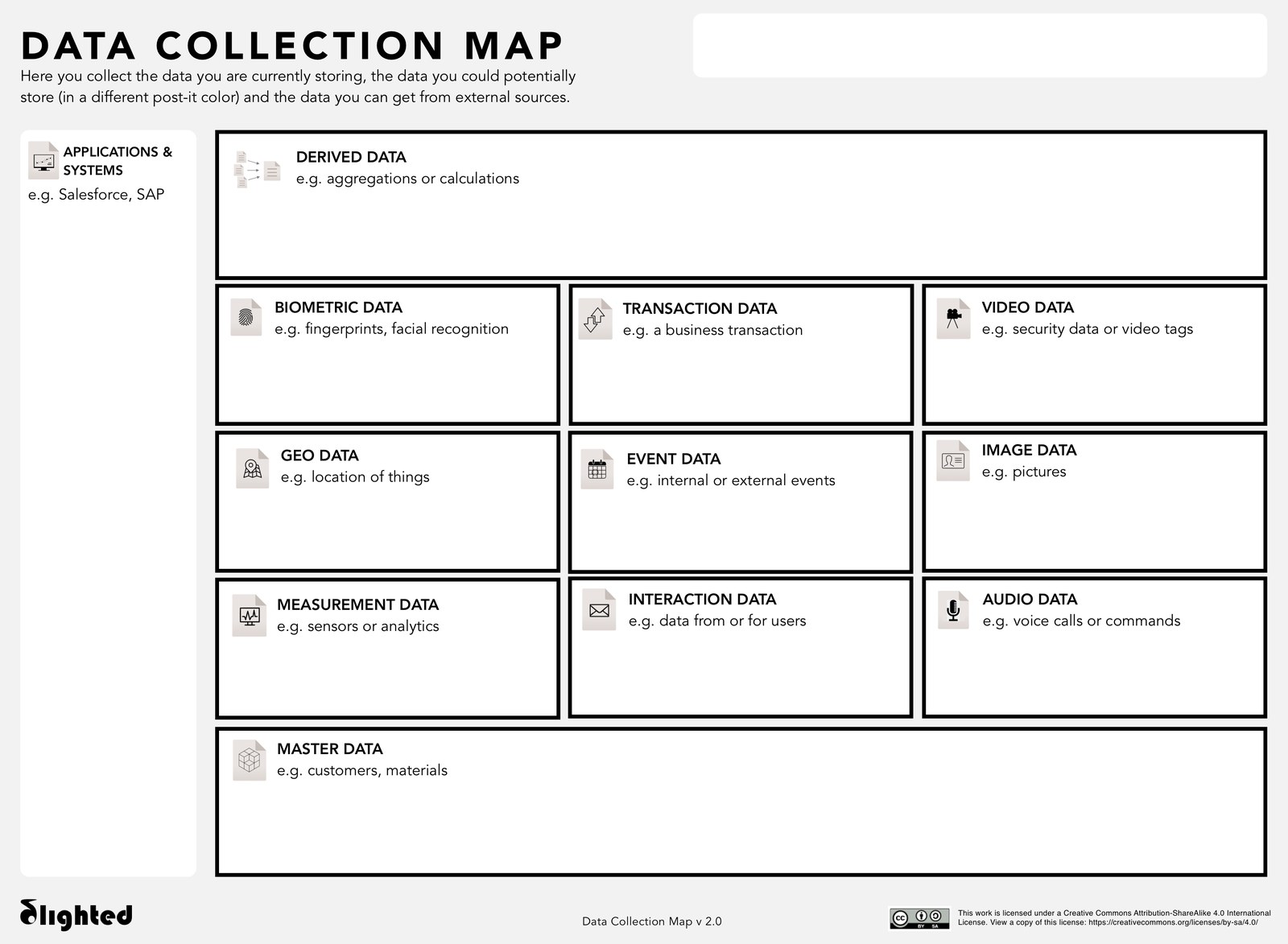Click "e.g. aggregations or calculations" text
The height and width of the screenshot is (944, 1288).
407,179
